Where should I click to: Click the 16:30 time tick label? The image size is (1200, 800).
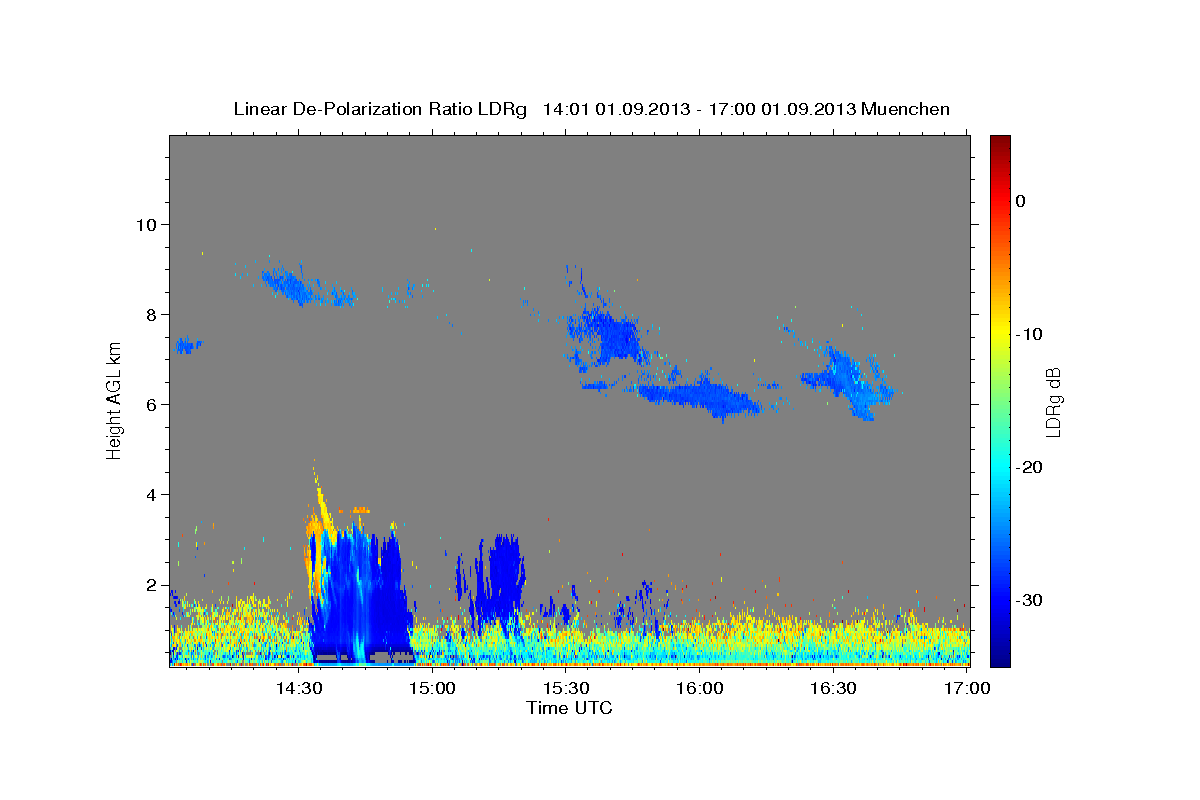[832, 689]
